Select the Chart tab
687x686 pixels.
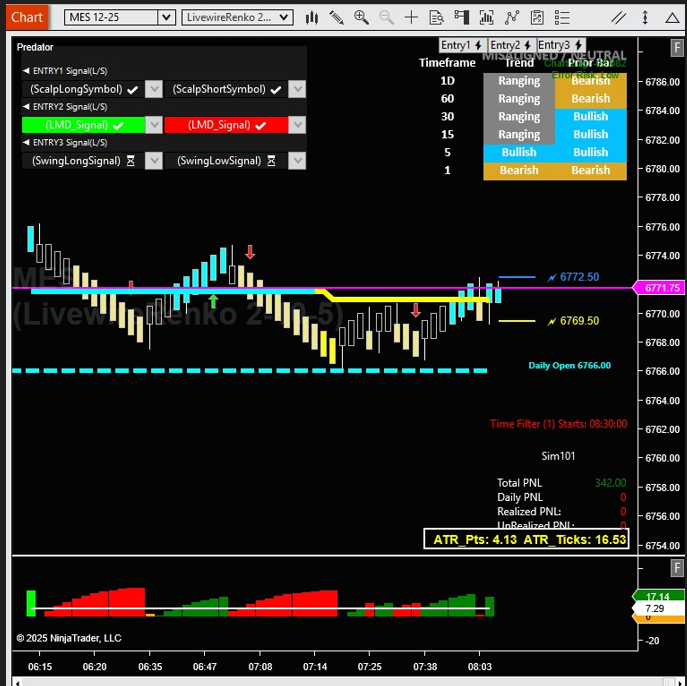pyautogui.click(x=27, y=16)
